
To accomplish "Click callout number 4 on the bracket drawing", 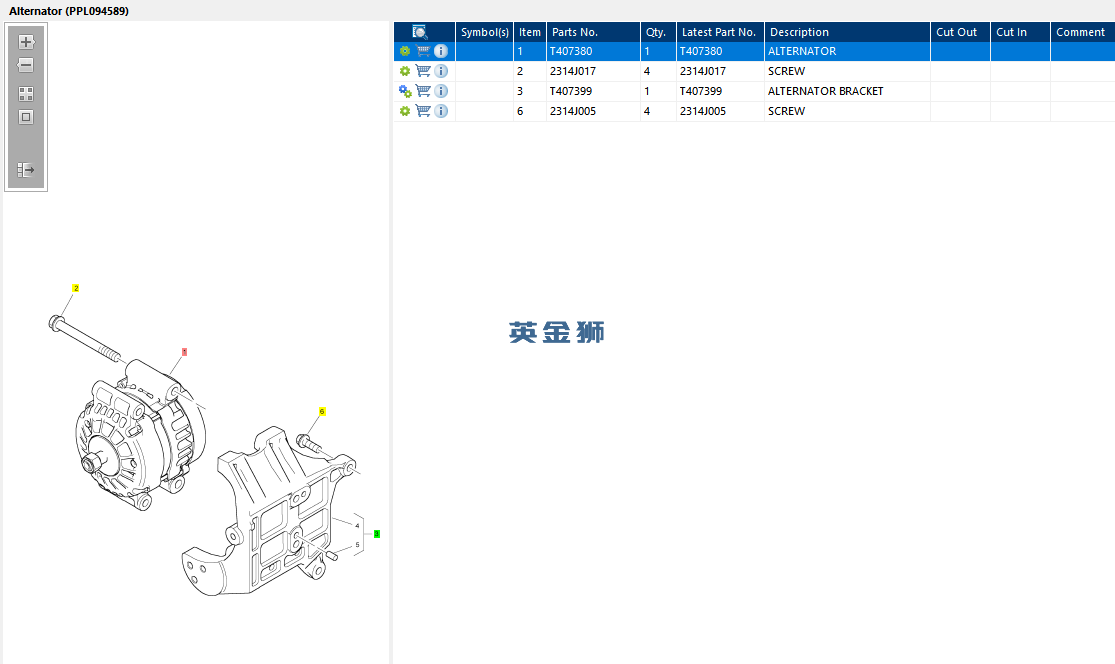I will click(357, 526).
